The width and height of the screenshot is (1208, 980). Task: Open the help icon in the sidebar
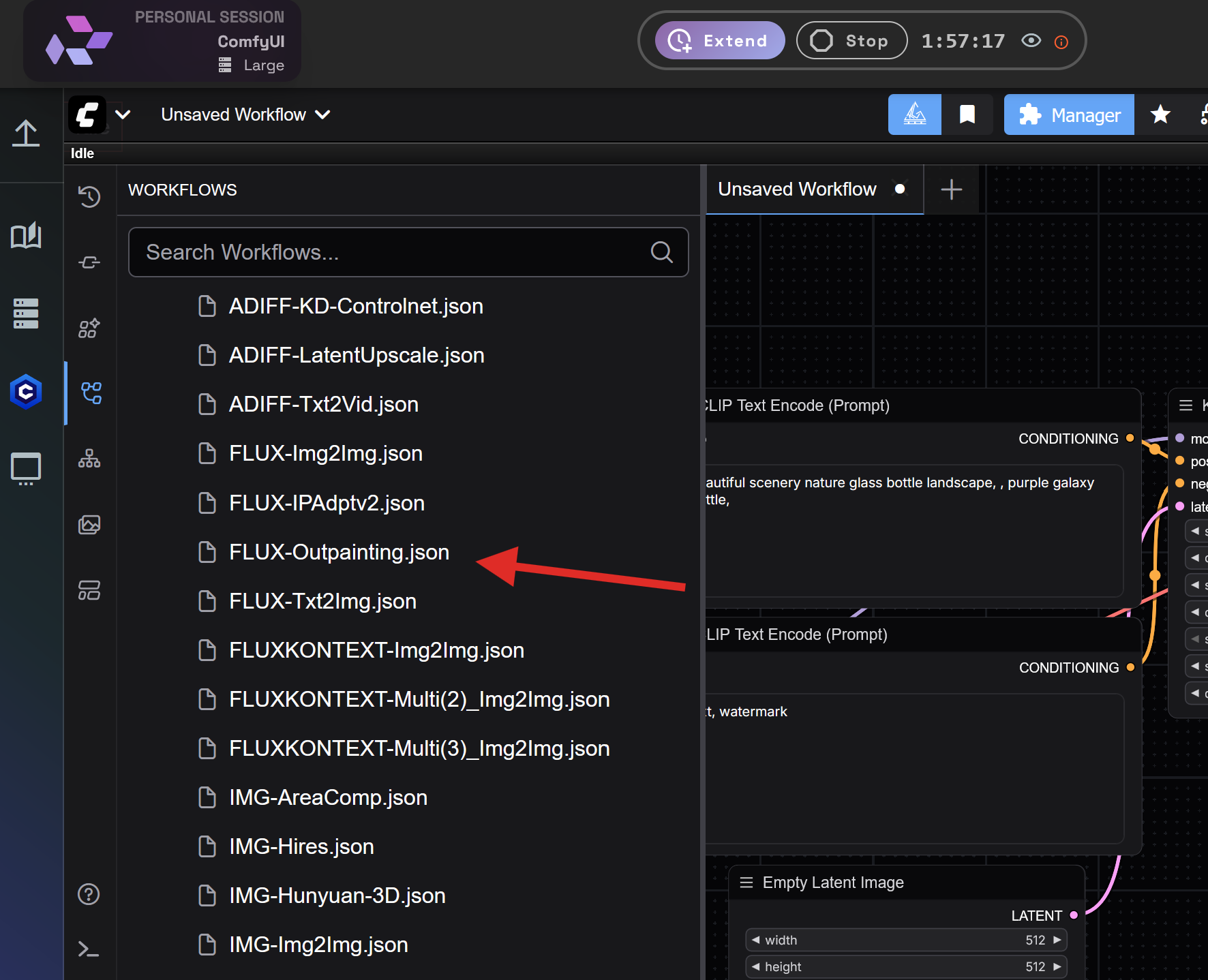tap(89, 894)
